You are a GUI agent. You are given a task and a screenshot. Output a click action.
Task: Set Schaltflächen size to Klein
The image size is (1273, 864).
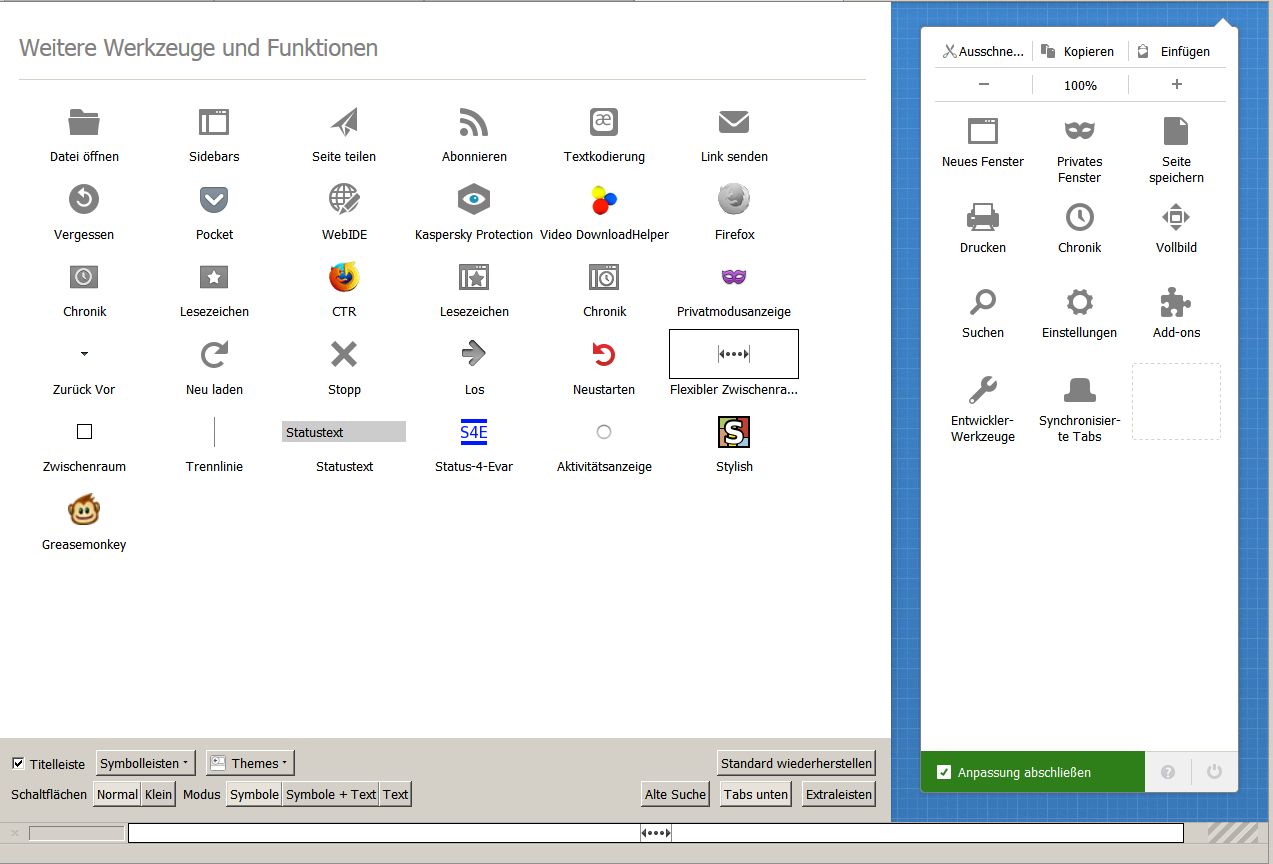[158, 795]
